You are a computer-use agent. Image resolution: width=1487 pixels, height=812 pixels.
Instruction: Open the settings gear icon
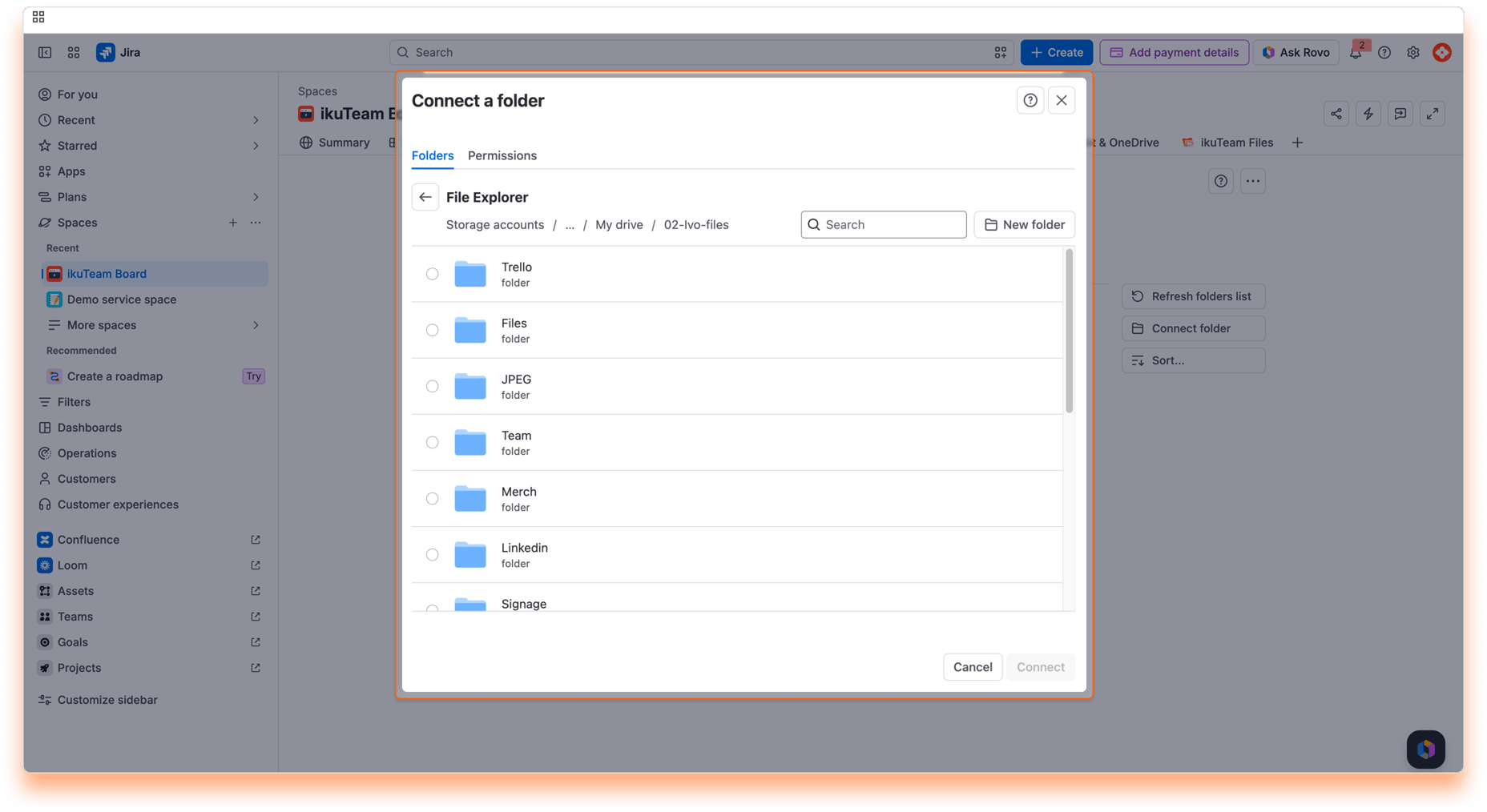click(1413, 52)
